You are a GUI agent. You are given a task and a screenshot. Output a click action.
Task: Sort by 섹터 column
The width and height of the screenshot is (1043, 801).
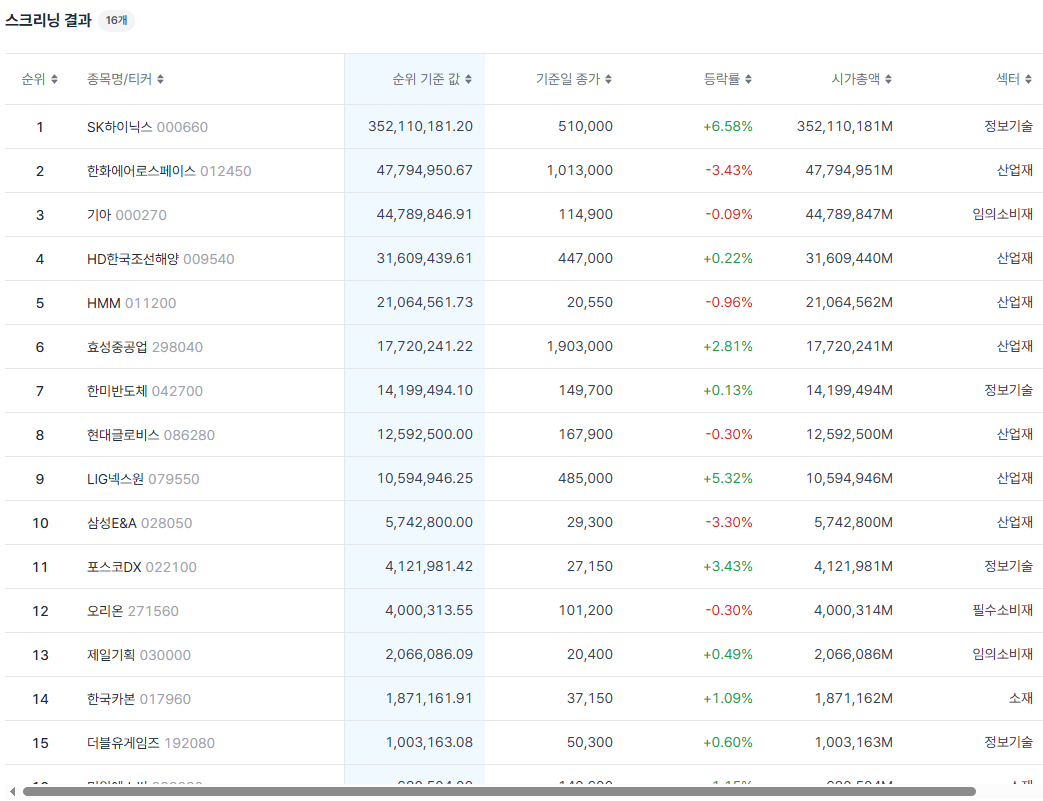pyautogui.click(x=1014, y=79)
